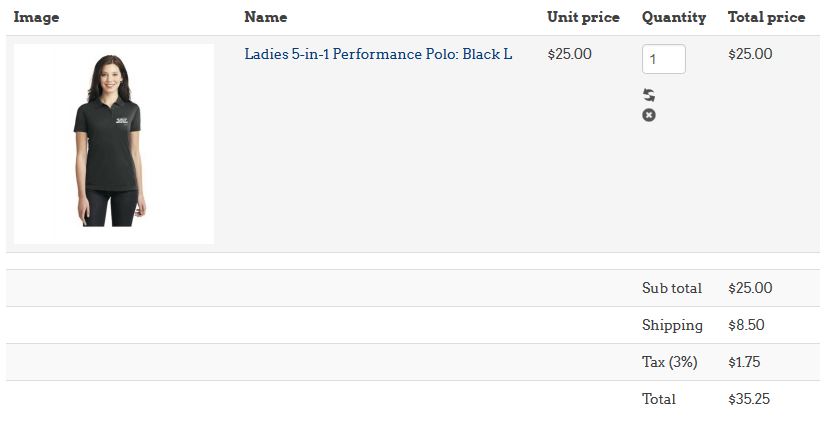Click the Shipping label
Image resolution: width=832 pixels, height=423 pixels.
coord(672,325)
